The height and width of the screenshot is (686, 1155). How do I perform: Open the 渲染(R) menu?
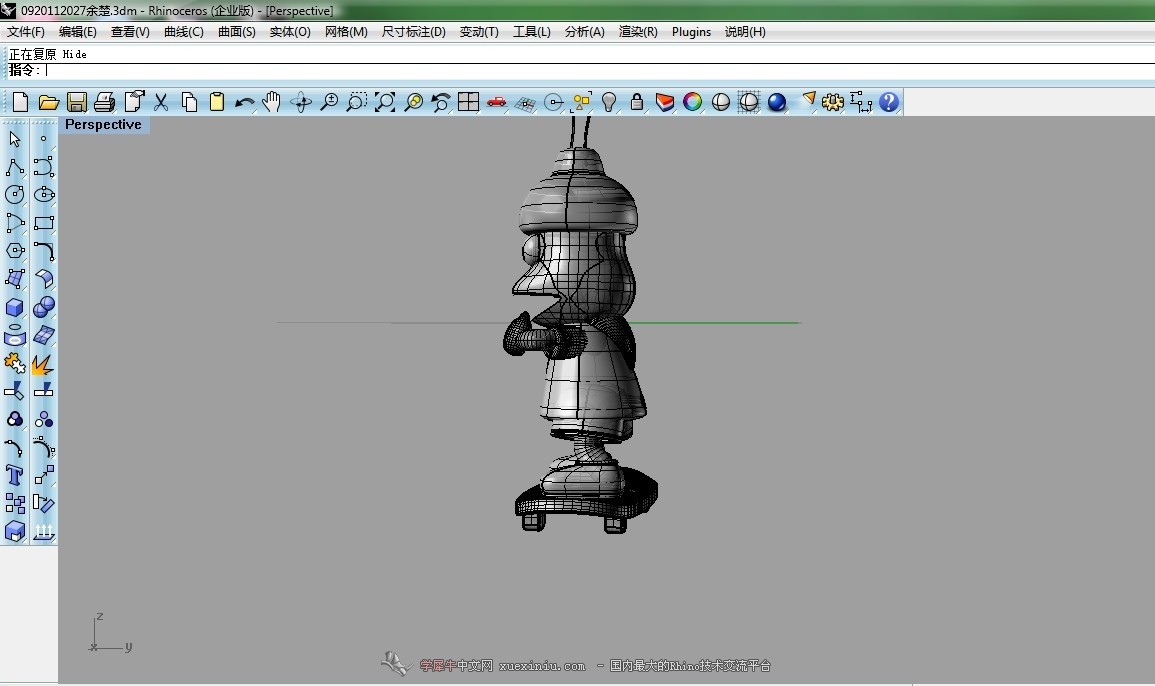pyautogui.click(x=638, y=32)
